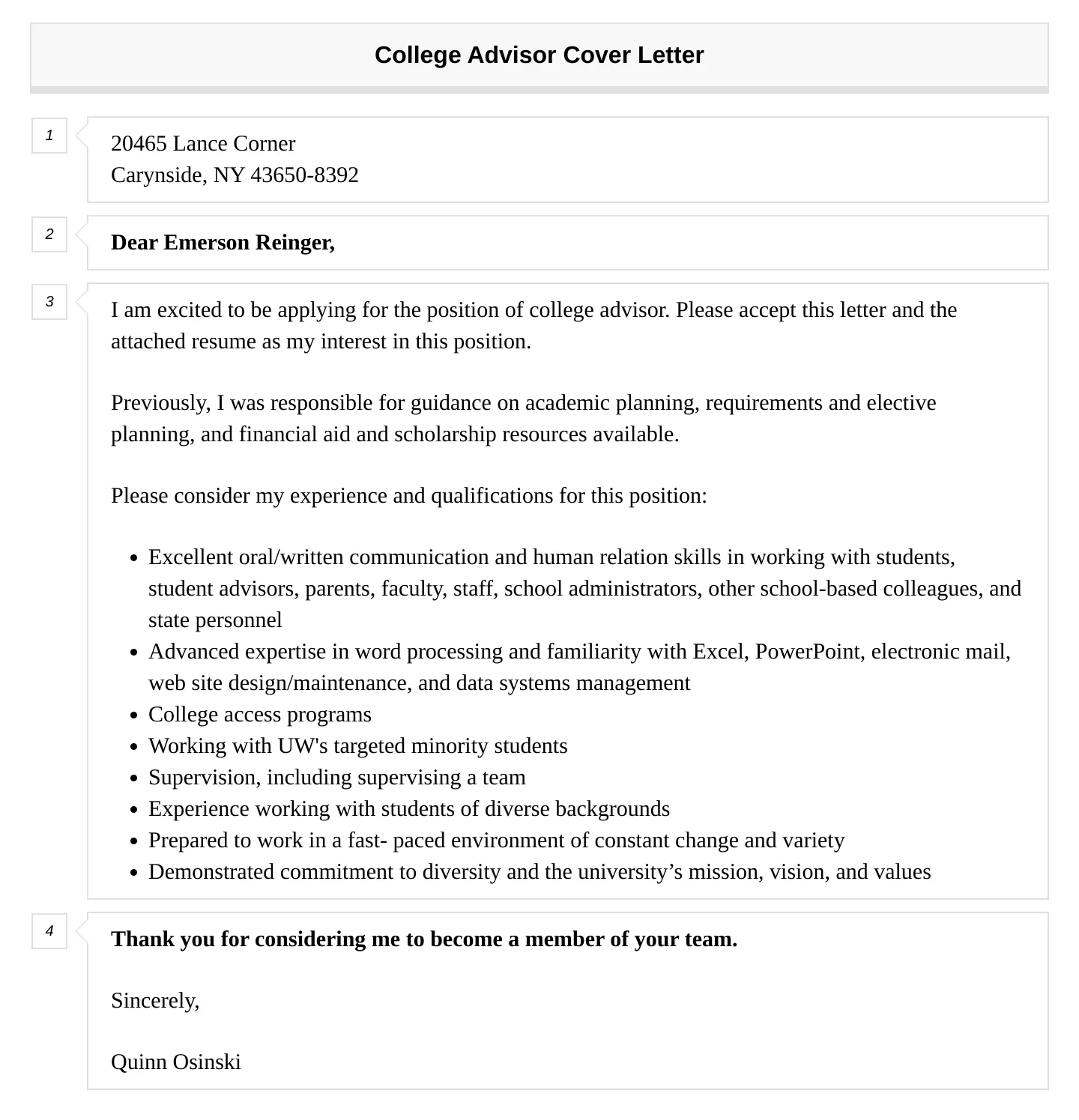
Task: Click the 'Advanced expertise in word processing' bullet
Action: point(578,668)
